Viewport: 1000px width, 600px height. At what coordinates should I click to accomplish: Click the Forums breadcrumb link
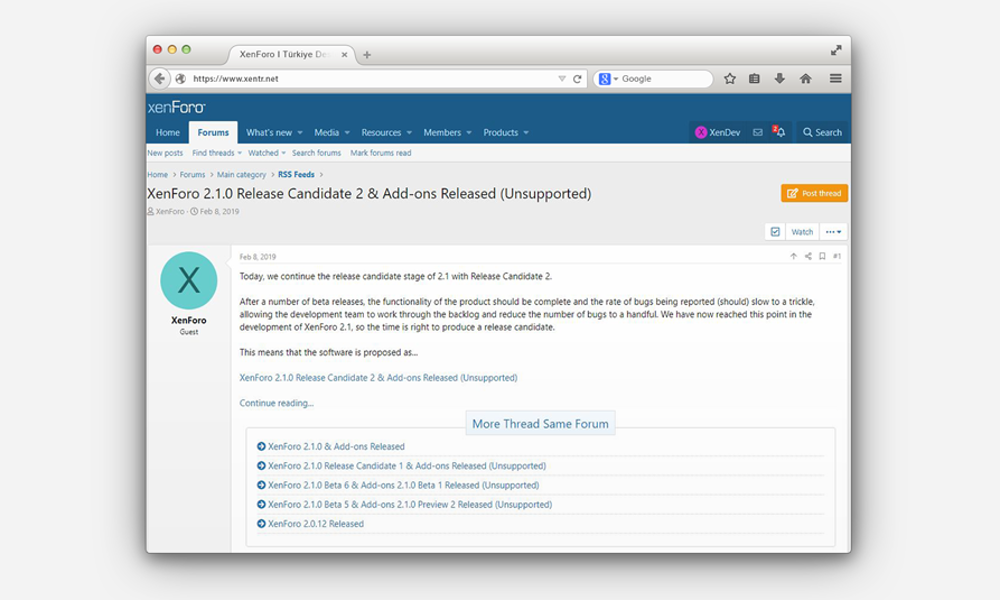(193, 175)
